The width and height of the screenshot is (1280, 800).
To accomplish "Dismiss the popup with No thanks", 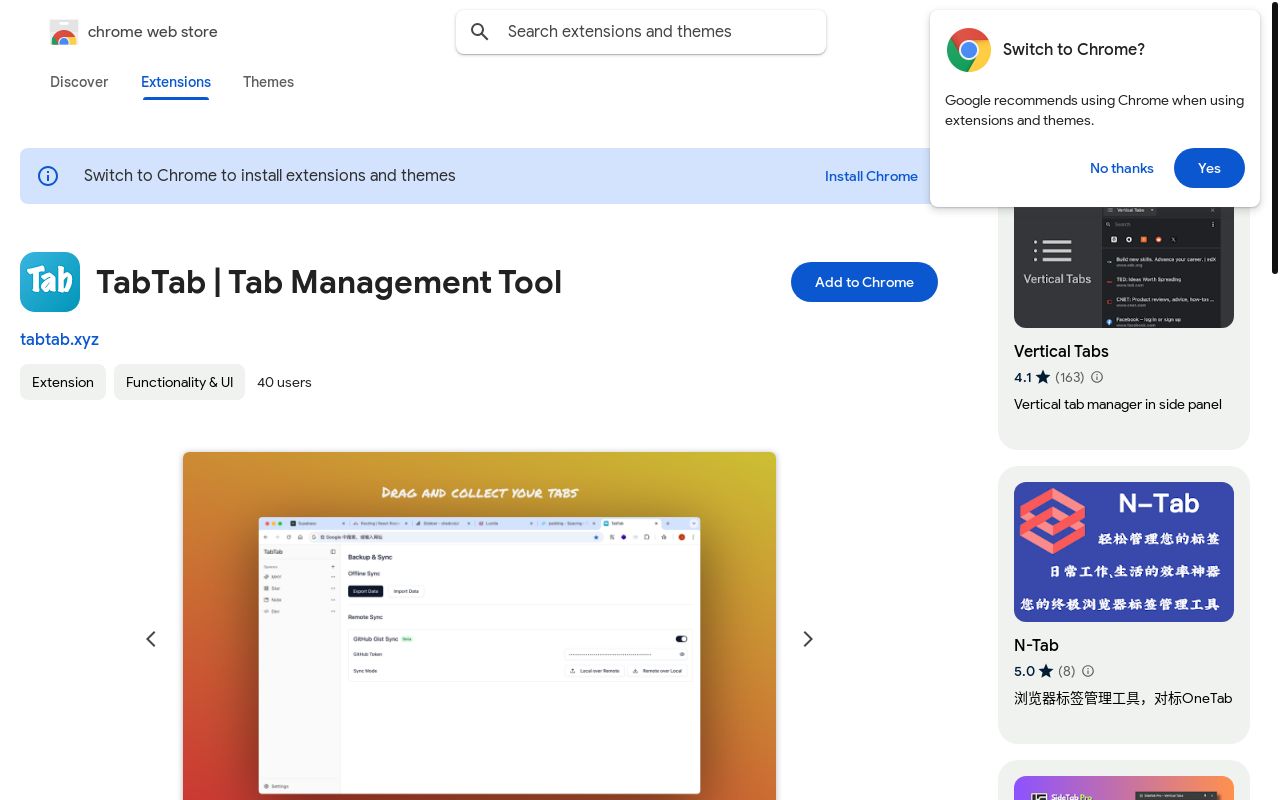I will [1121, 168].
